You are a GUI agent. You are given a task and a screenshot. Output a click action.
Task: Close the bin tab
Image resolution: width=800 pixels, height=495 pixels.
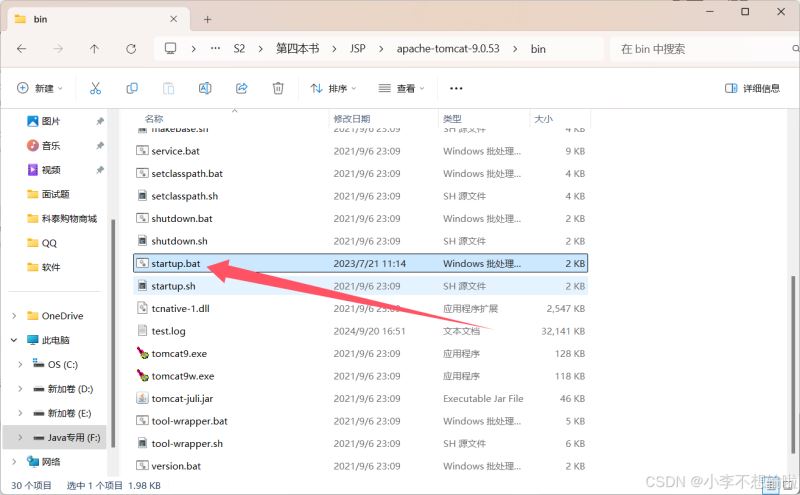[x=173, y=19]
